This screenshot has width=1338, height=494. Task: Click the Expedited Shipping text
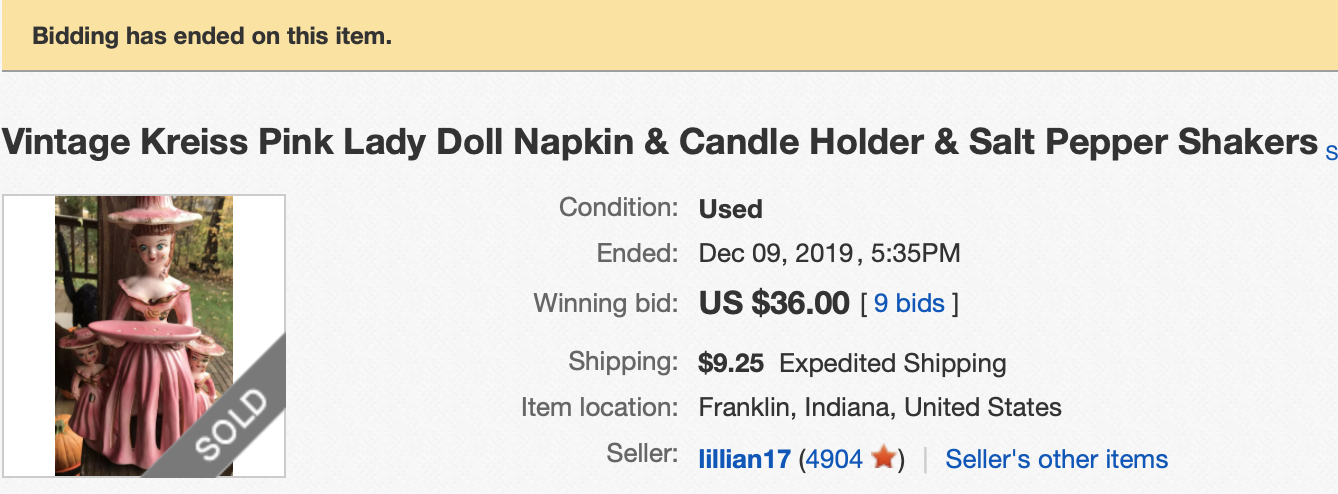[892, 363]
